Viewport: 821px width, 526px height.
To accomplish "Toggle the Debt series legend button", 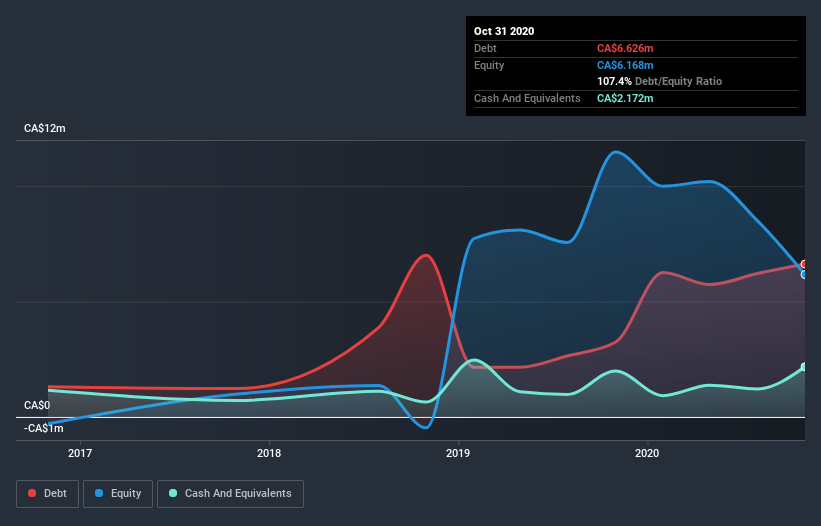I will point(47,494).
